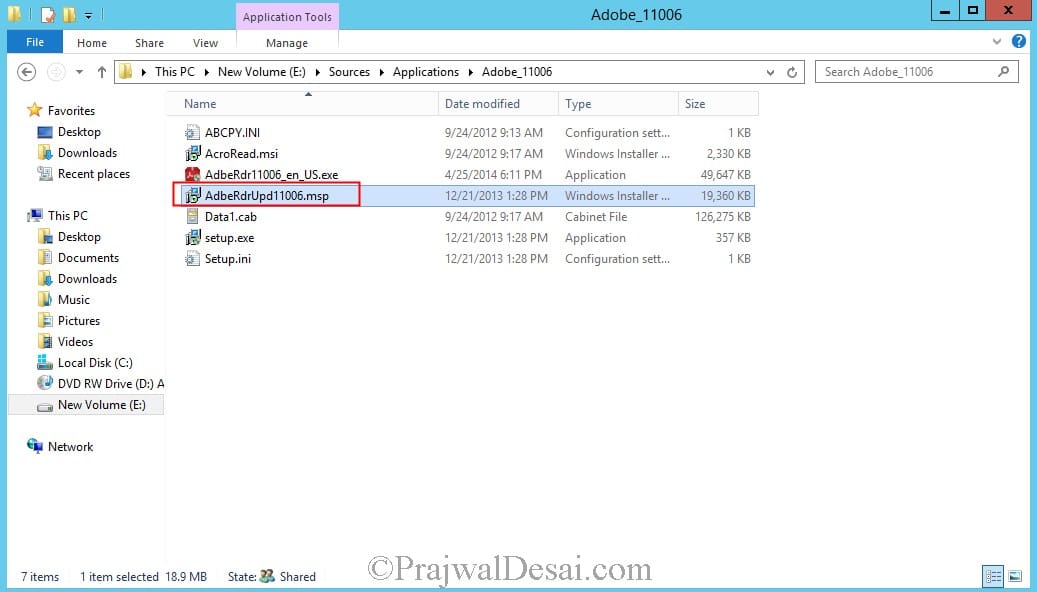Expand breadcrumb arrow after Applications
Image resolution: width=1037 pixels, height=592 pixels.
[471, 72]
